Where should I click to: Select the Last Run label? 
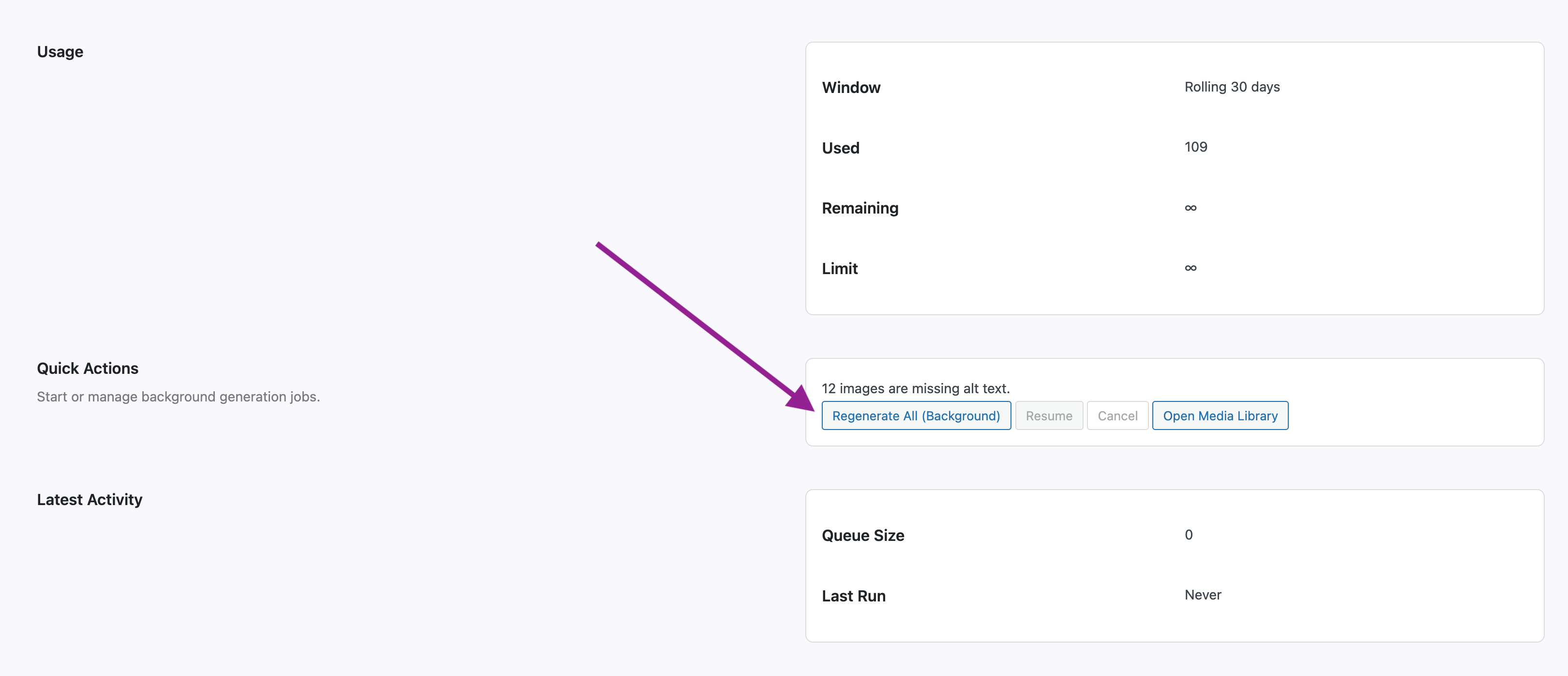853,596
